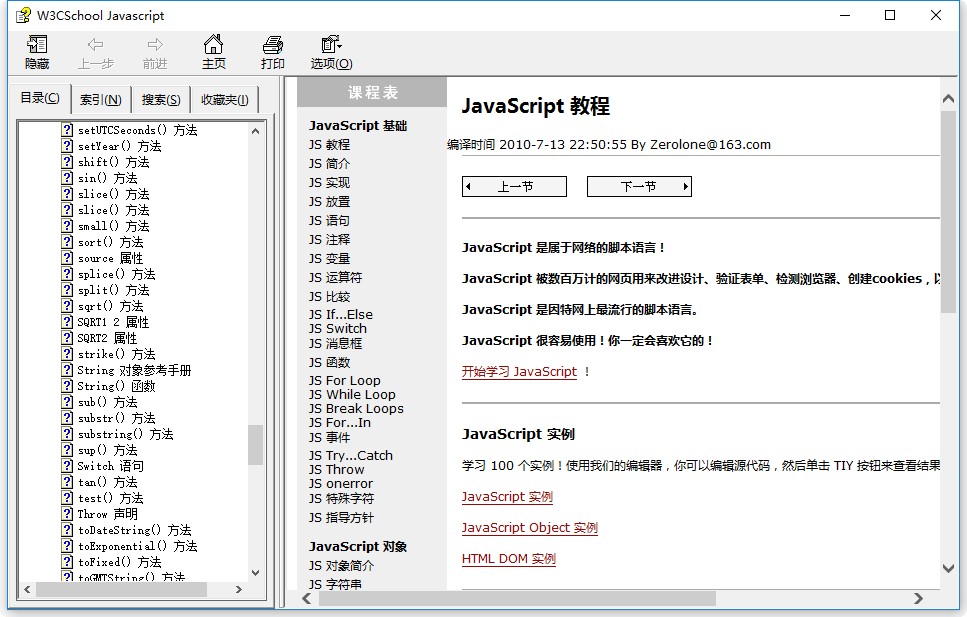967x617 pixels.
Task: Open the HTML DOM 实例 link
Action: click(508, 559)
